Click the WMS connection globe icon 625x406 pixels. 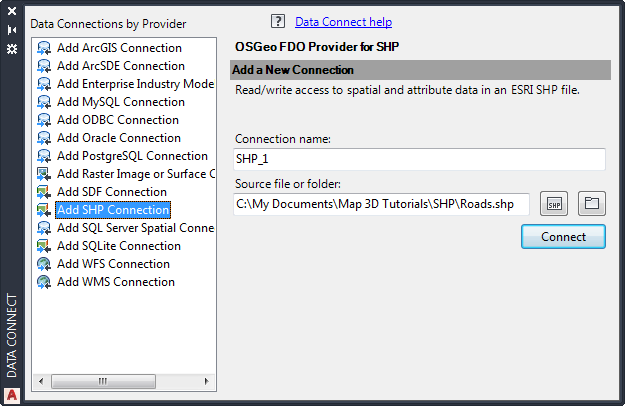[44, 282]
